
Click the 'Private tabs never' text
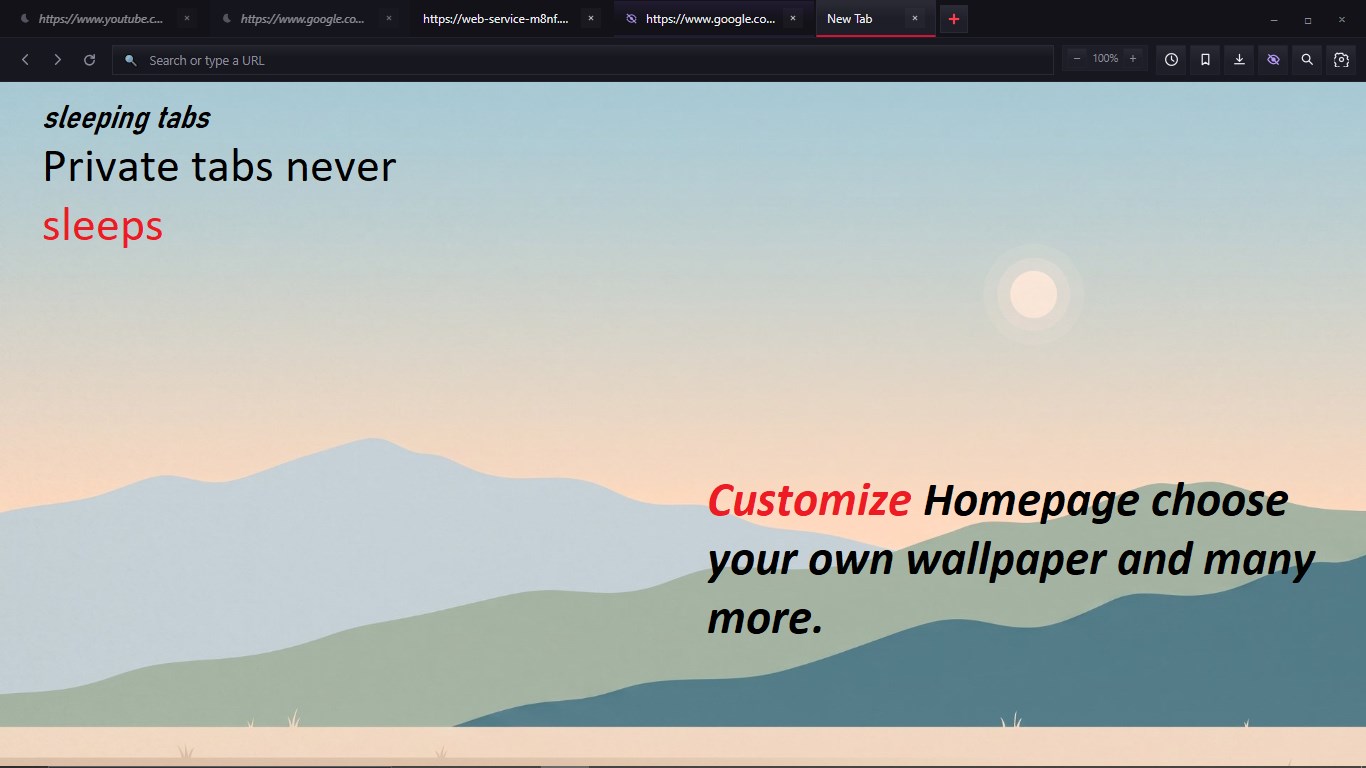[219, 166]
